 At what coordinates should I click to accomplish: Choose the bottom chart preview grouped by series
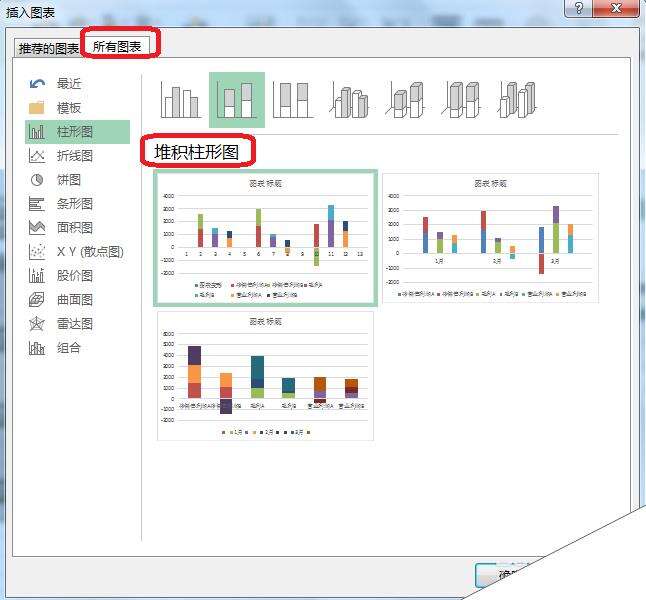(x=265, y=376)
